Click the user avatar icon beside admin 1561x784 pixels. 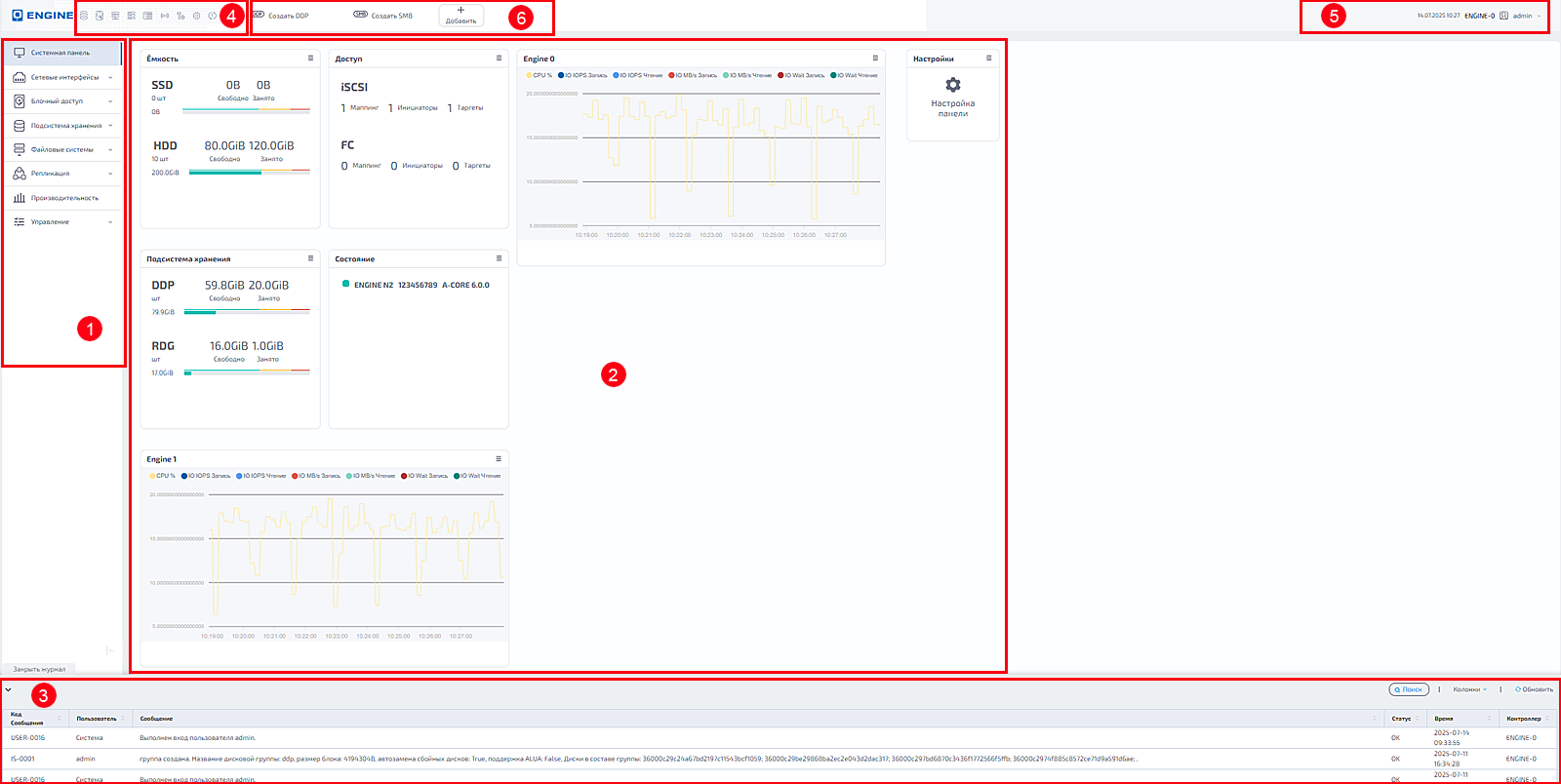(x=1503, y=16)
